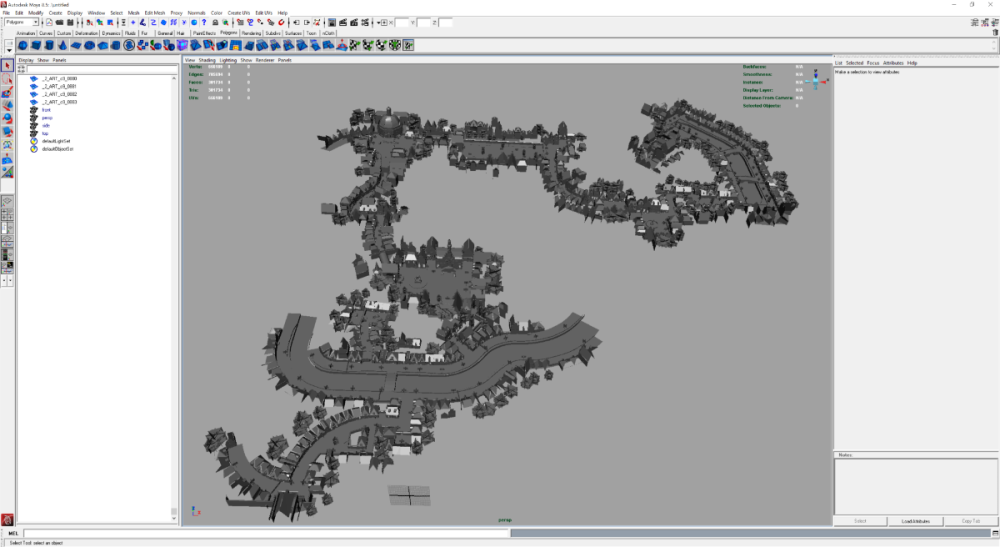Switch to the Rendering shelf tab
This screenshot has width=1000, height=547.
[251, 33]
